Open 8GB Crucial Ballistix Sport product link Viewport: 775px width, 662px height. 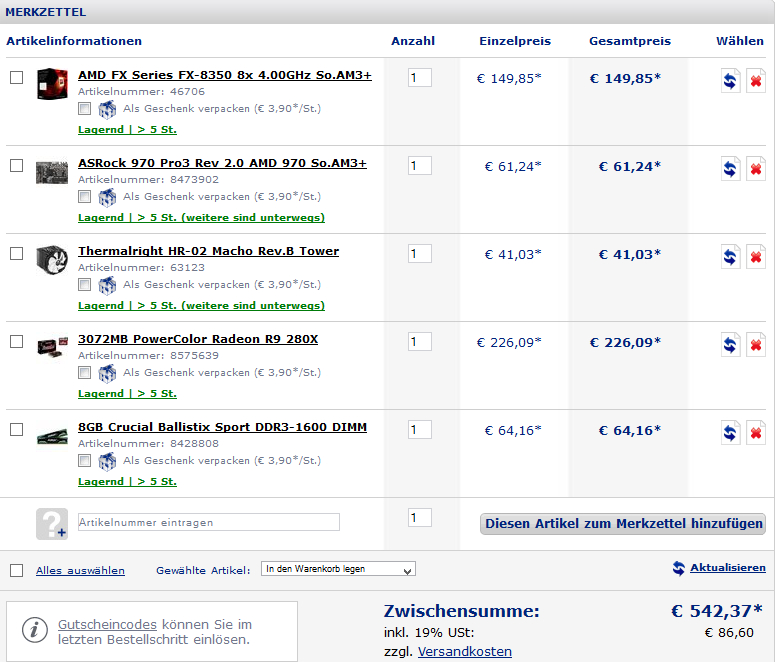click(x=222, y=427)
